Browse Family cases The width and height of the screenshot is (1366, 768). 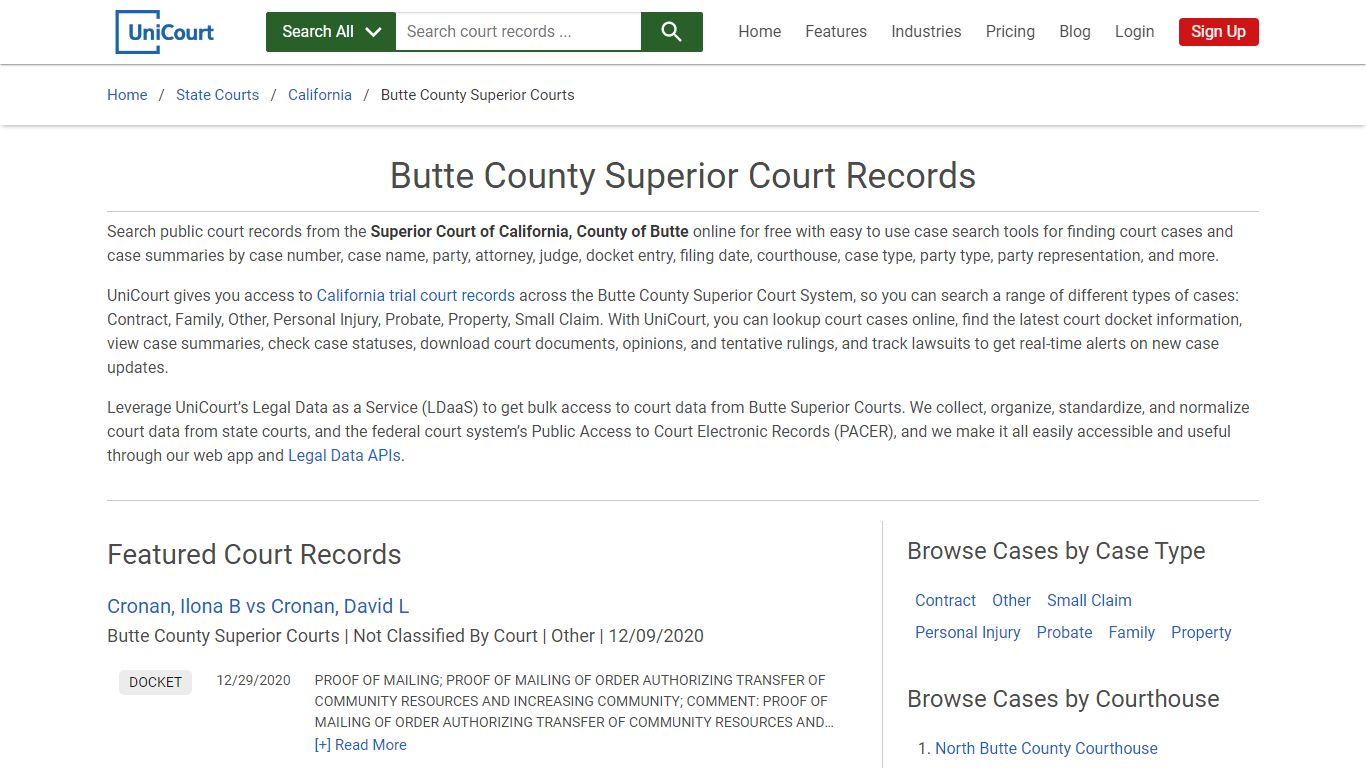(x=1131, y=633)
